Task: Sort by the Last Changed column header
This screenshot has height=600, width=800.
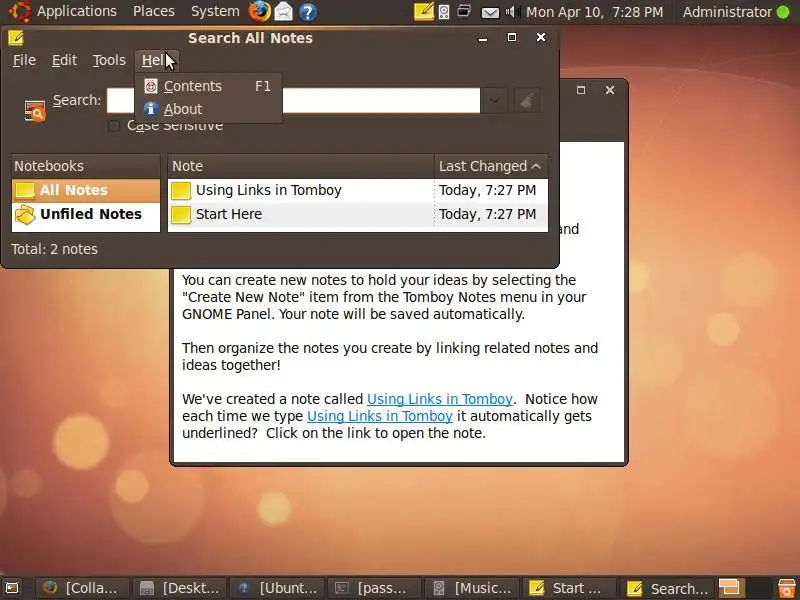Action: pos(491,166)
